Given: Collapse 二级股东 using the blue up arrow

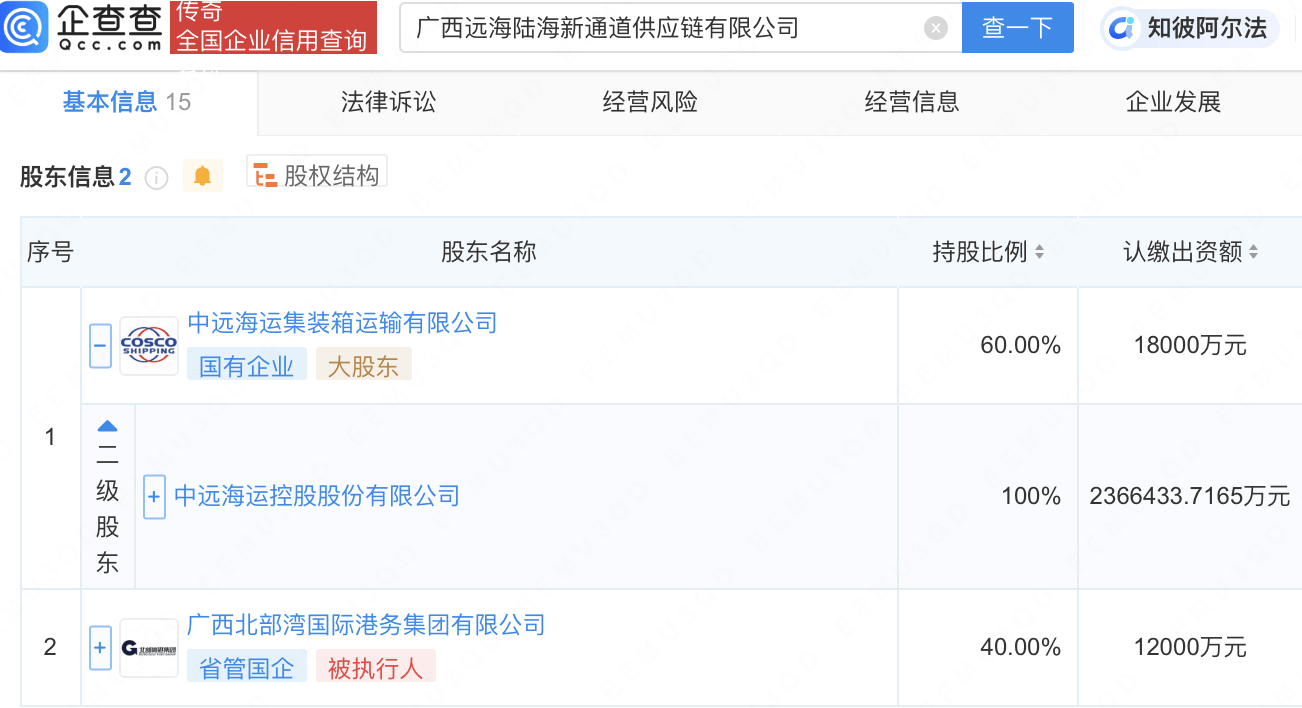Looking at the screenshot, I should click(107, 426).
